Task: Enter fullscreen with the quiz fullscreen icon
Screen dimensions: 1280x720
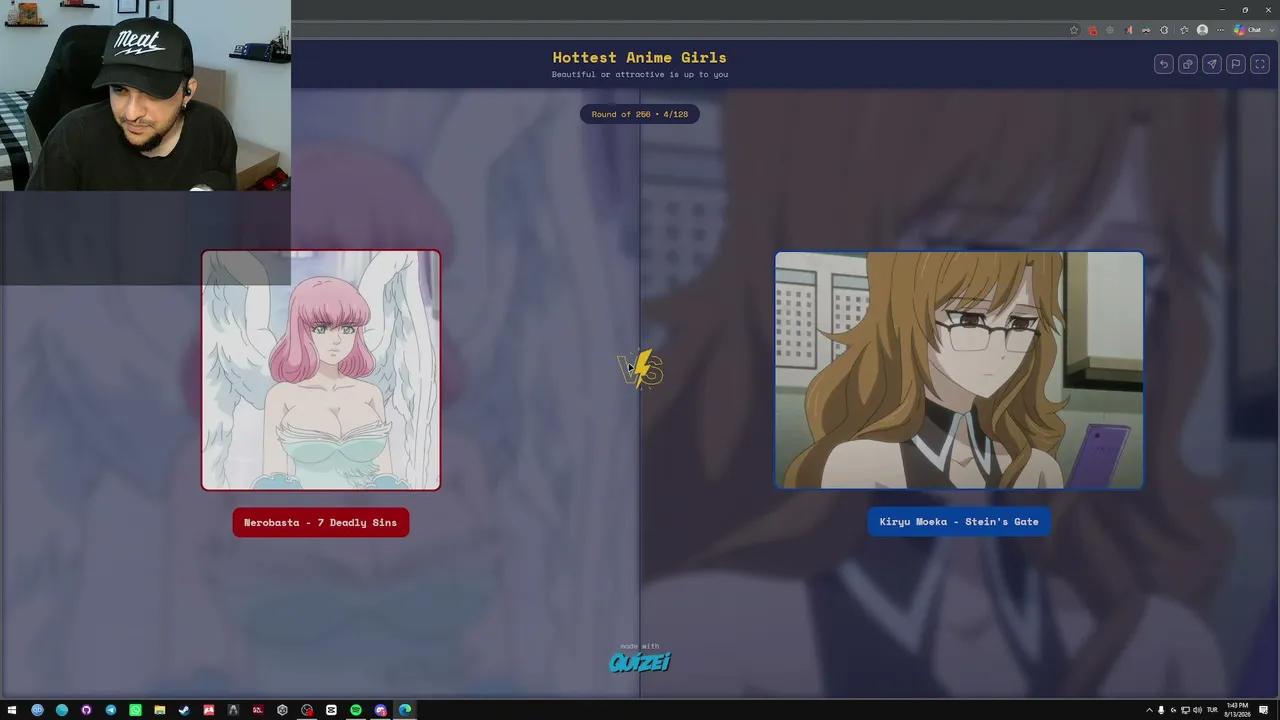Action: [1260, 64]
